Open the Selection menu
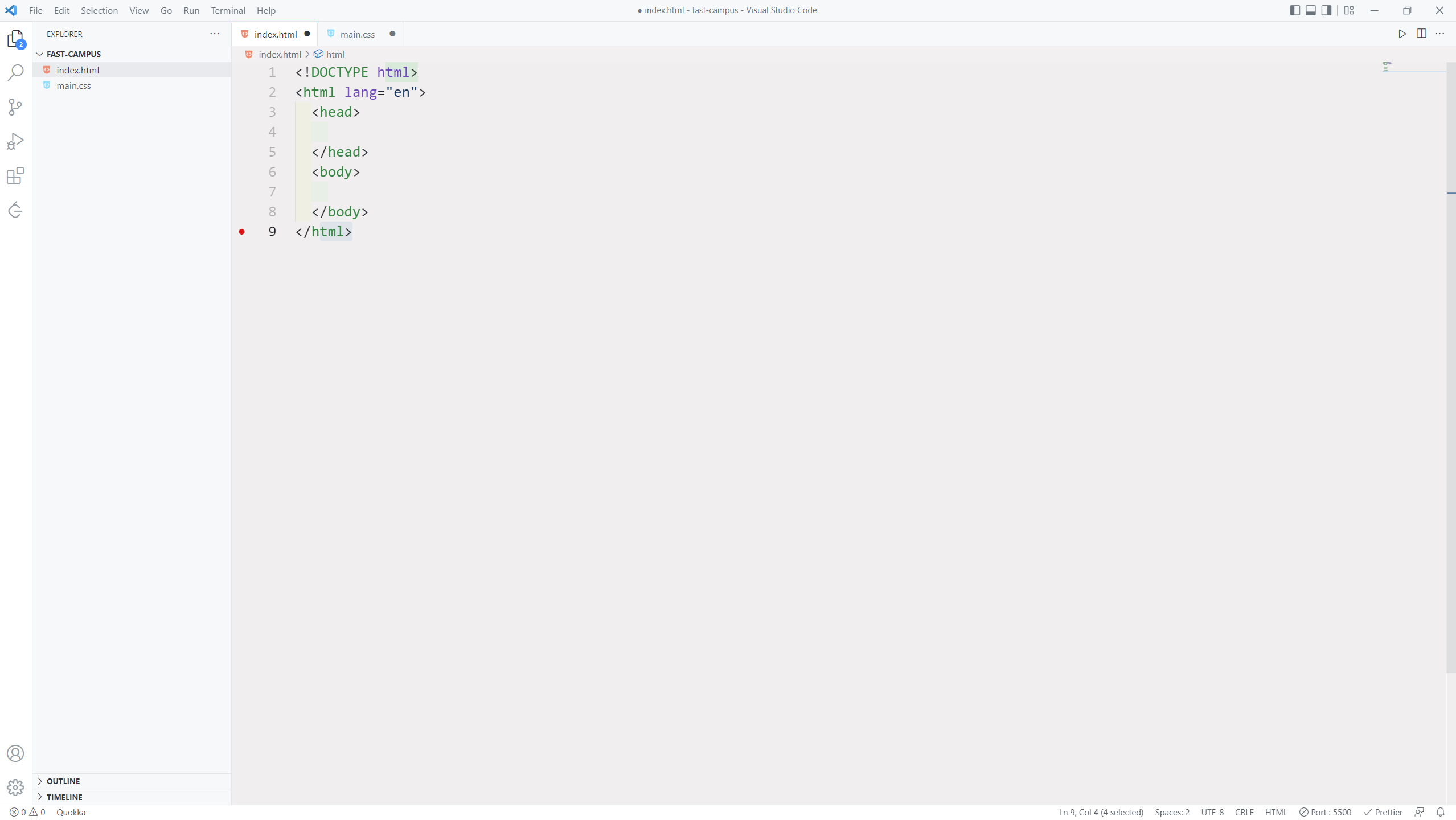This screenshot has width=1456, height=820. pyautogui.click(x=99, y=10)
